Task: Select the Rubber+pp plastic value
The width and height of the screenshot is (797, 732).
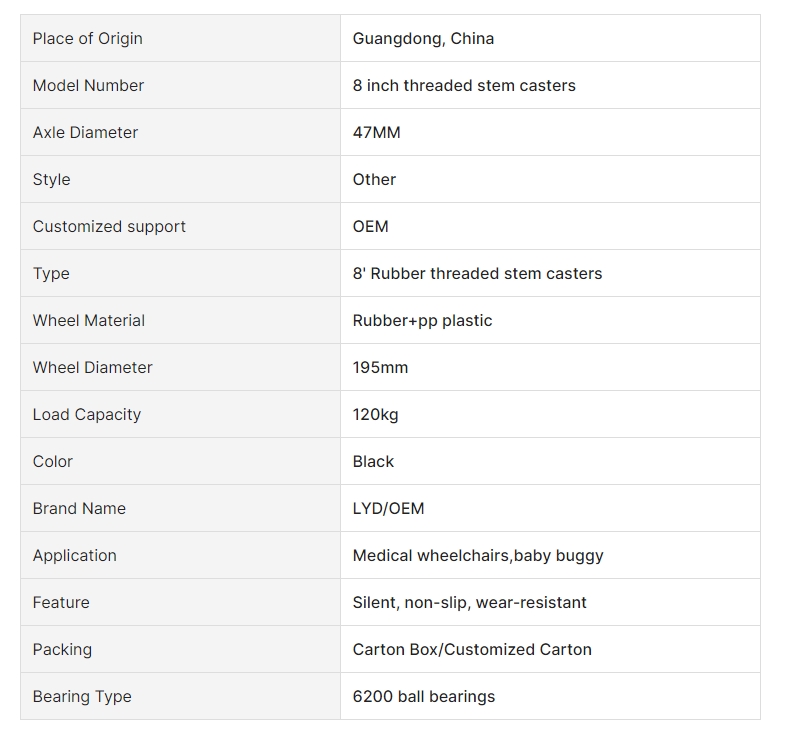Action: coord(422,321)
